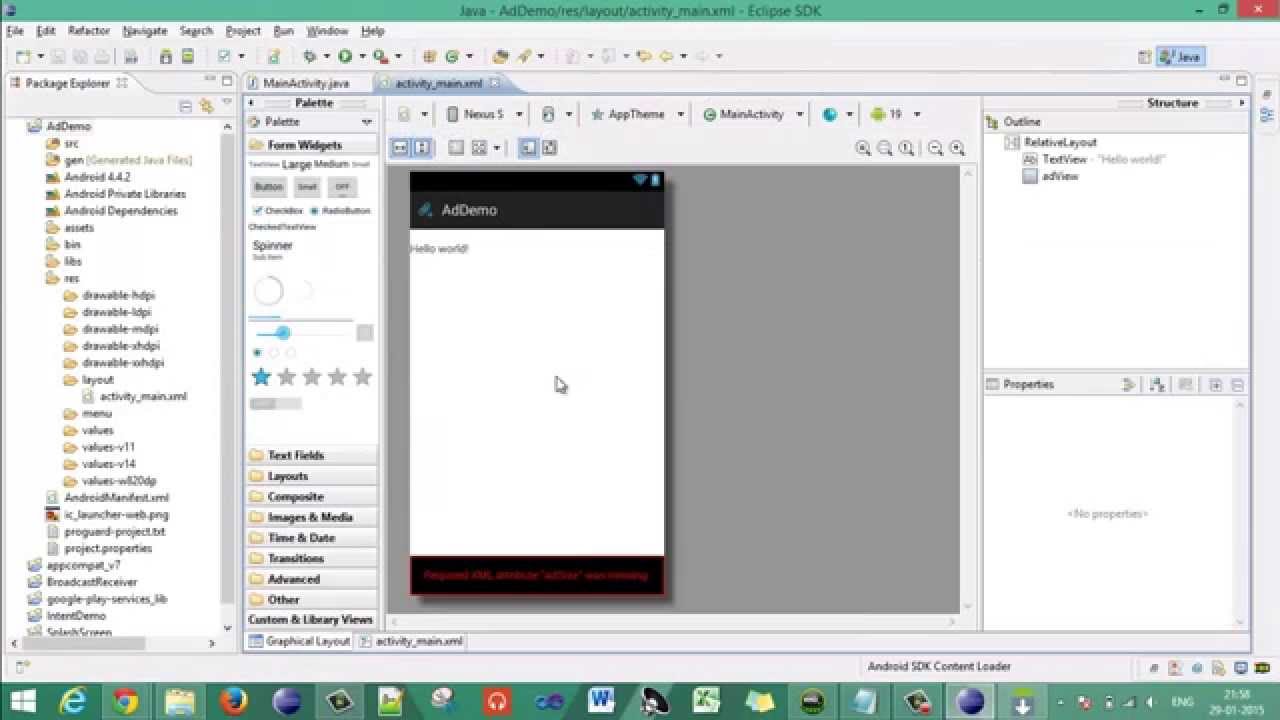Click the Collapse All icon in Package Explorer

pyautogui.click(x=185, y=106)
